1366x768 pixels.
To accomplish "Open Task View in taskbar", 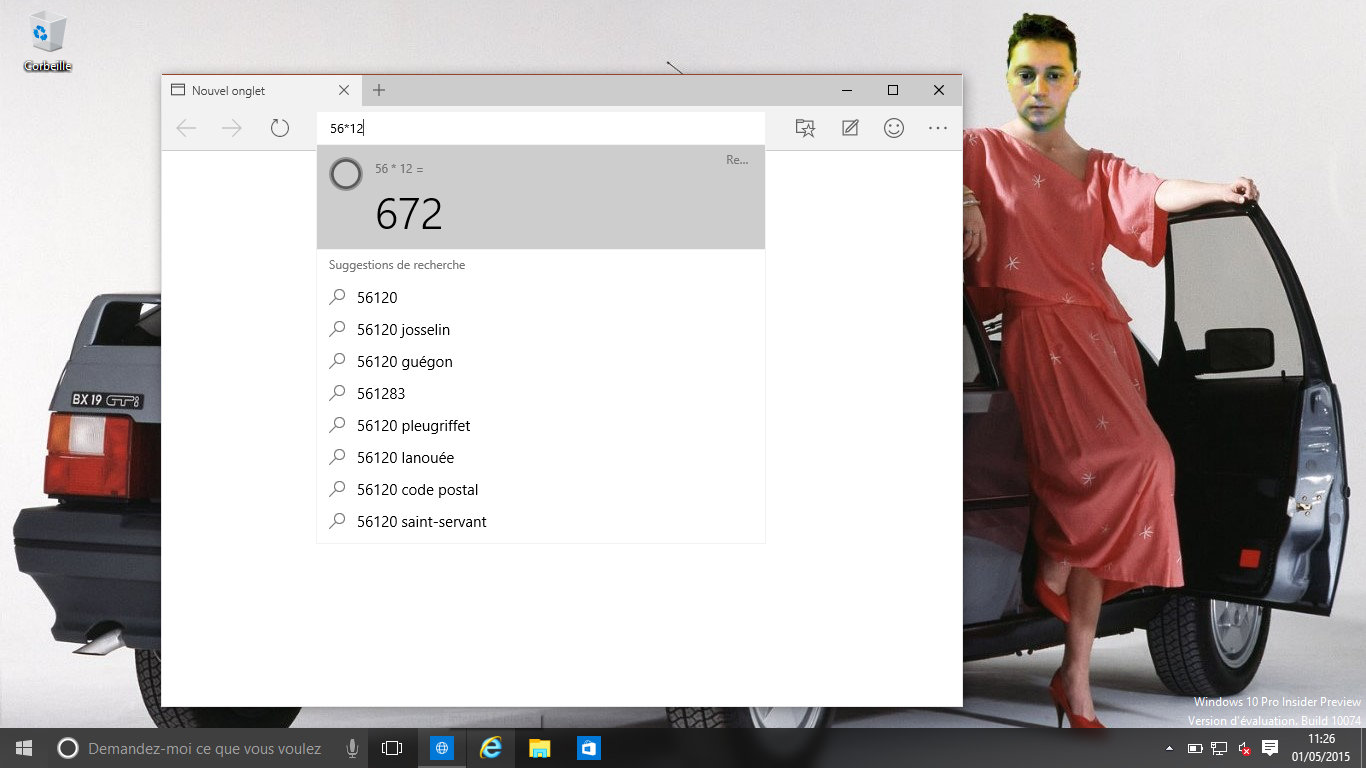I will (x=392, y=748).
